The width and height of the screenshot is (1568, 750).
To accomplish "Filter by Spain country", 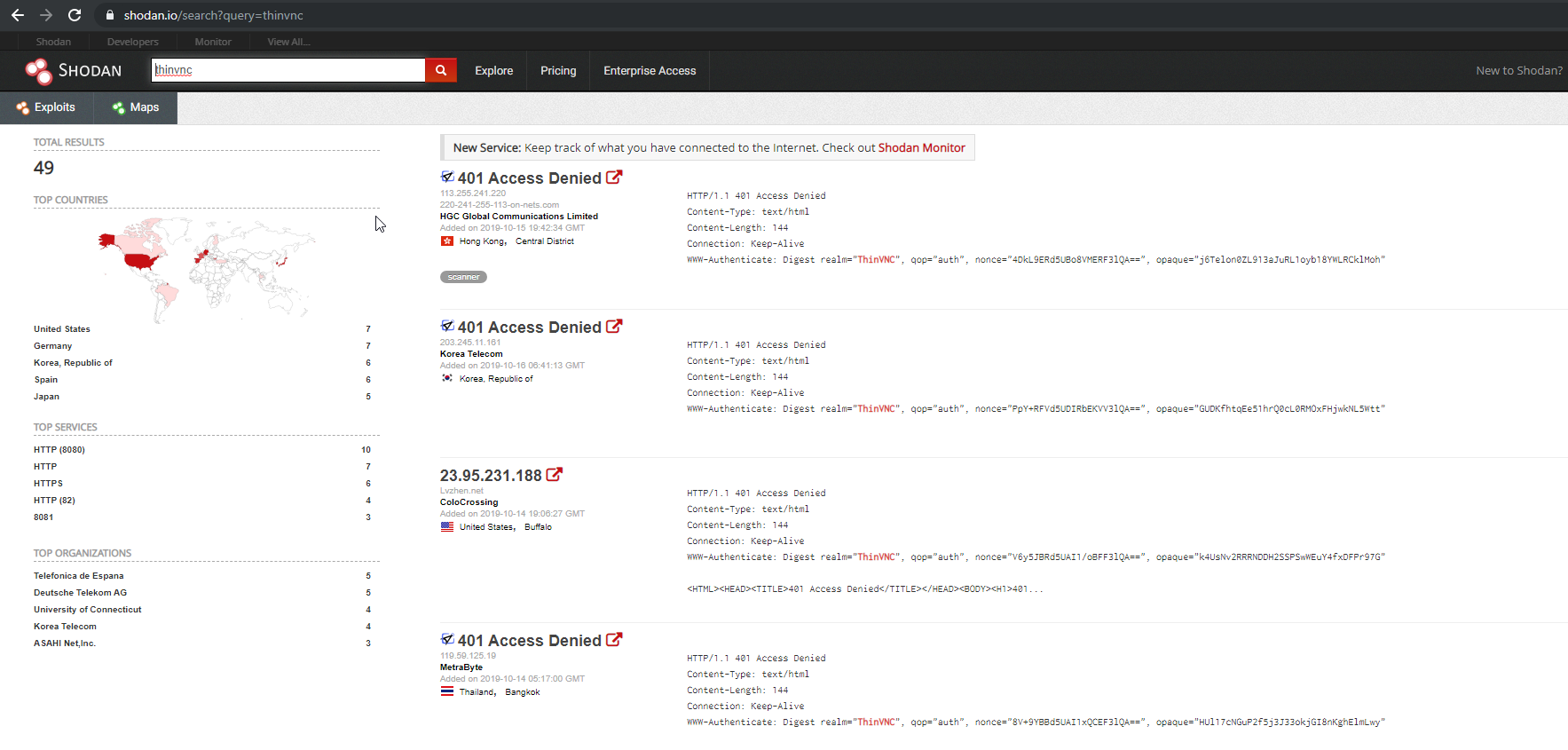I will click(46, 380).
